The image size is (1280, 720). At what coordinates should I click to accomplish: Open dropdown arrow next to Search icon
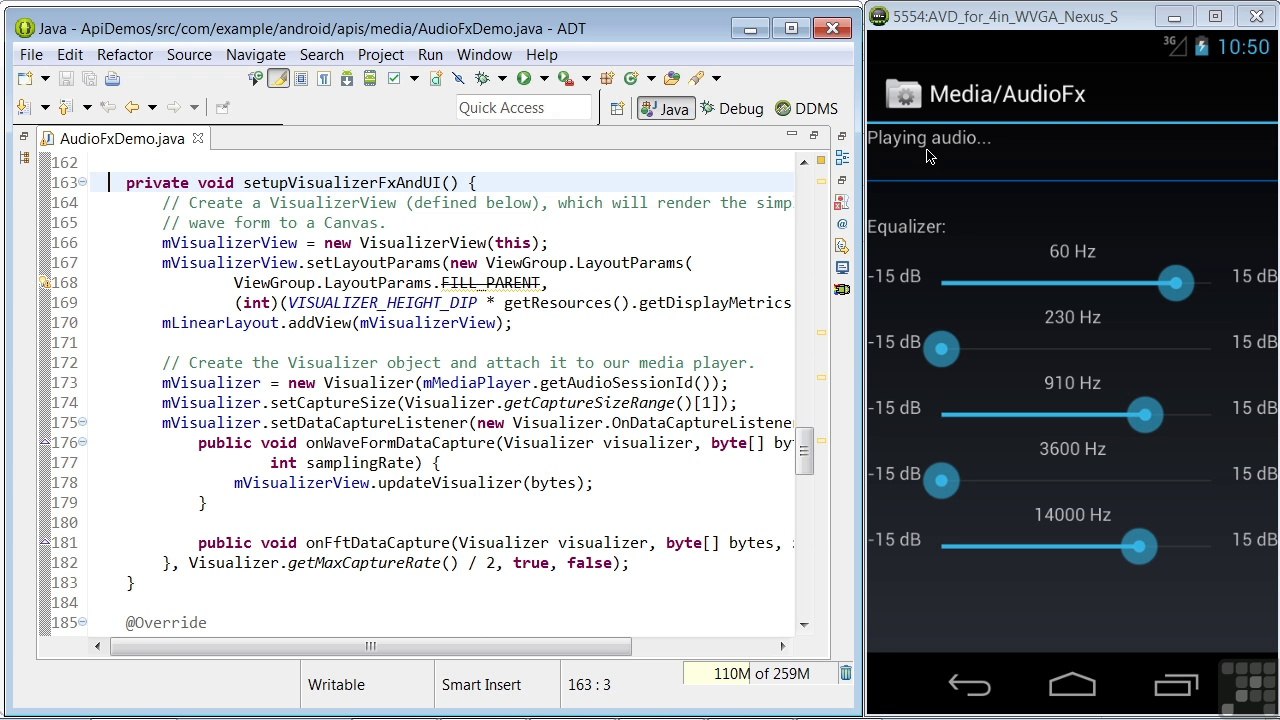716,78
